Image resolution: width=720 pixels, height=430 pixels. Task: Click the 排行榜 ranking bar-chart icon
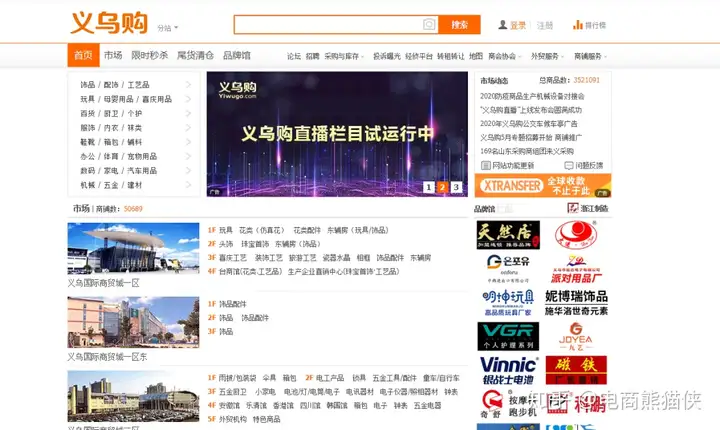coord(578,25)
